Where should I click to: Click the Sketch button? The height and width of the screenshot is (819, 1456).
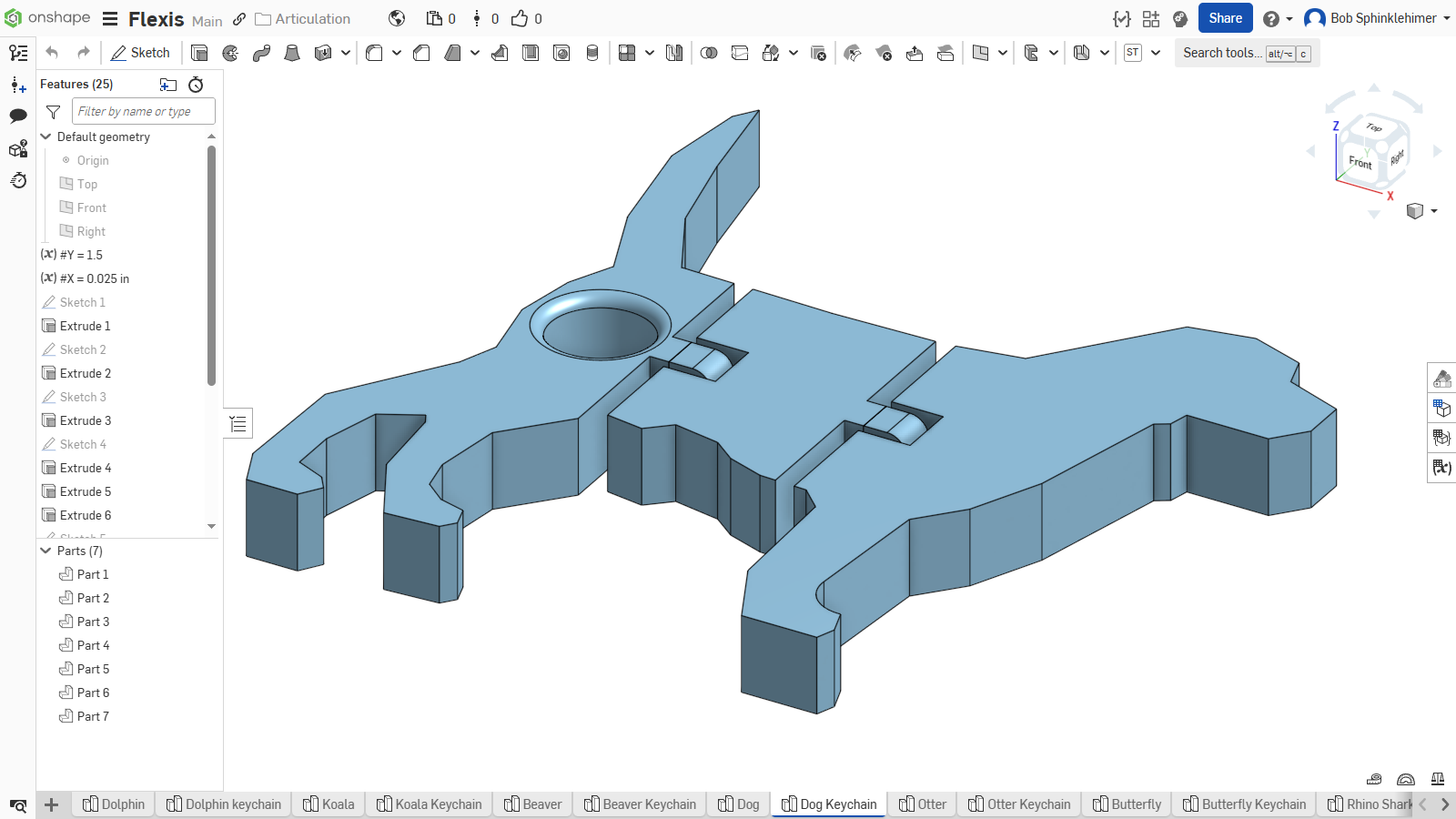click(x=141, y=53)
